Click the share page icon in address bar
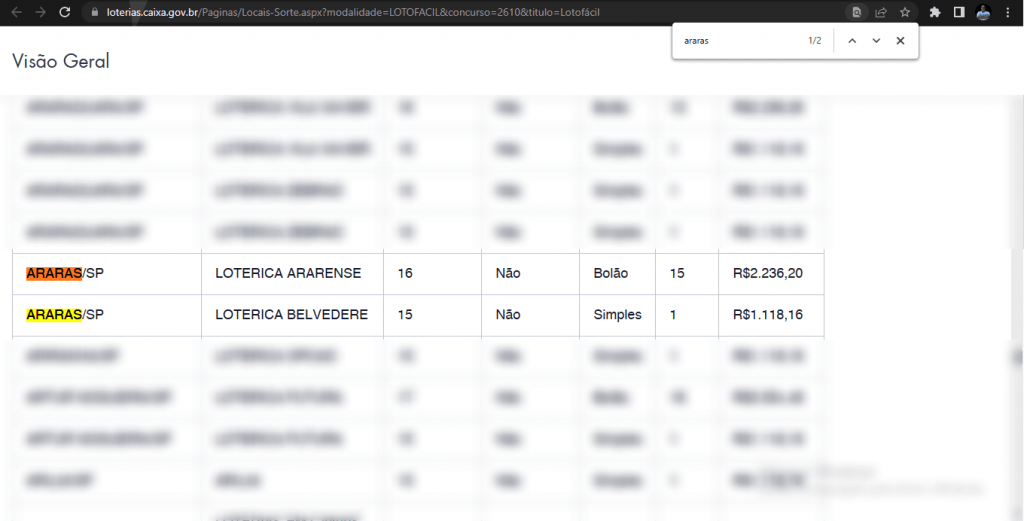 point(881,13)
